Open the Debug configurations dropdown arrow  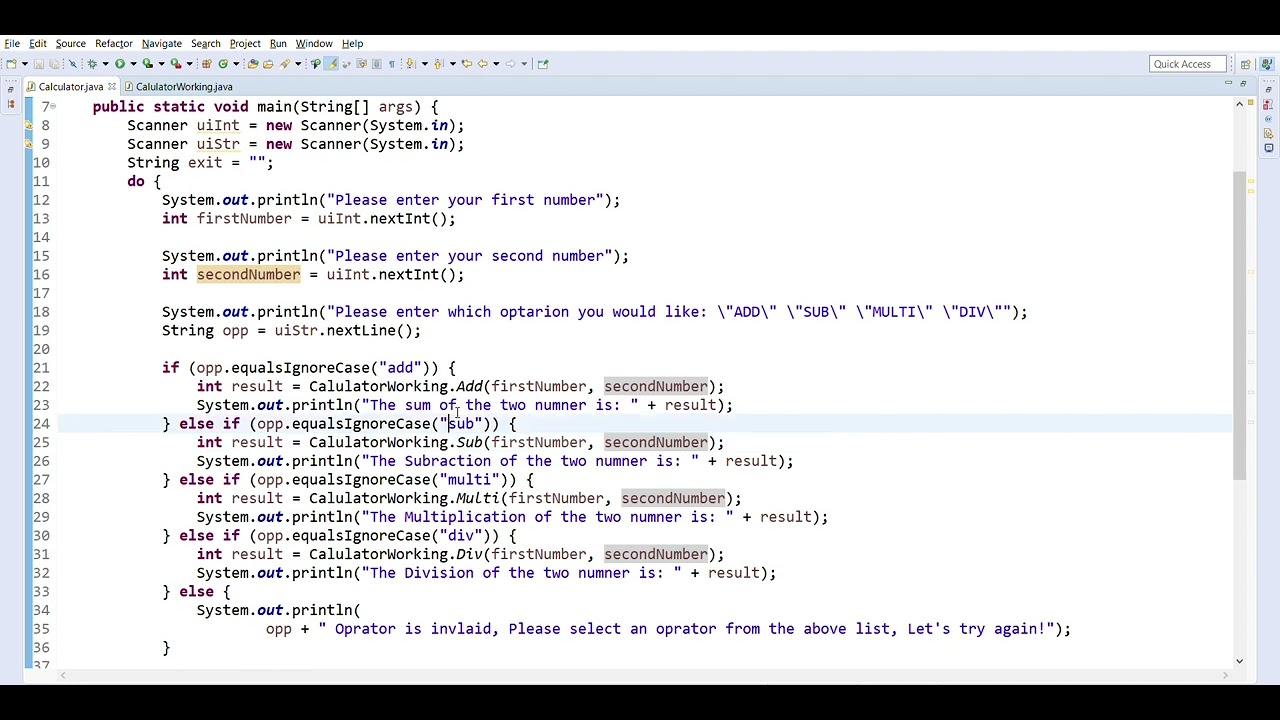pyautogui.click(x=105, y=64)
